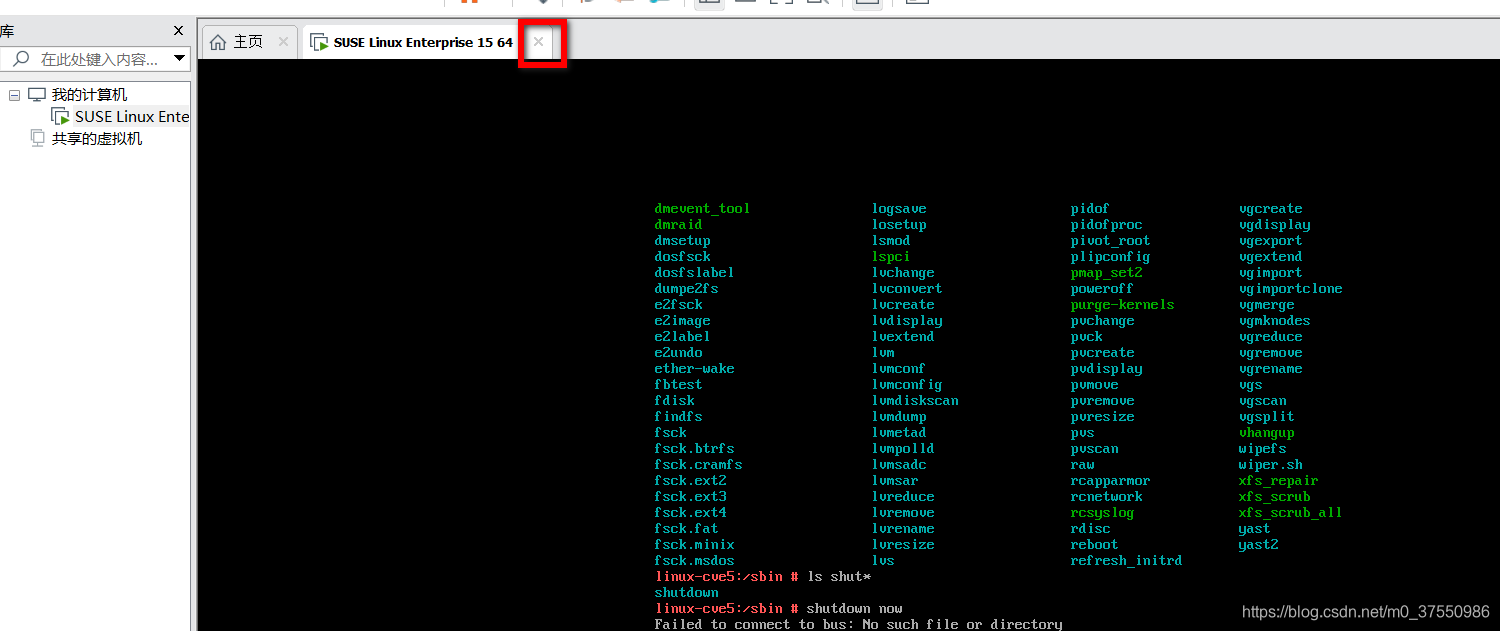
Task: Click 'yast2' in the terminal output
Action: 1258,545
